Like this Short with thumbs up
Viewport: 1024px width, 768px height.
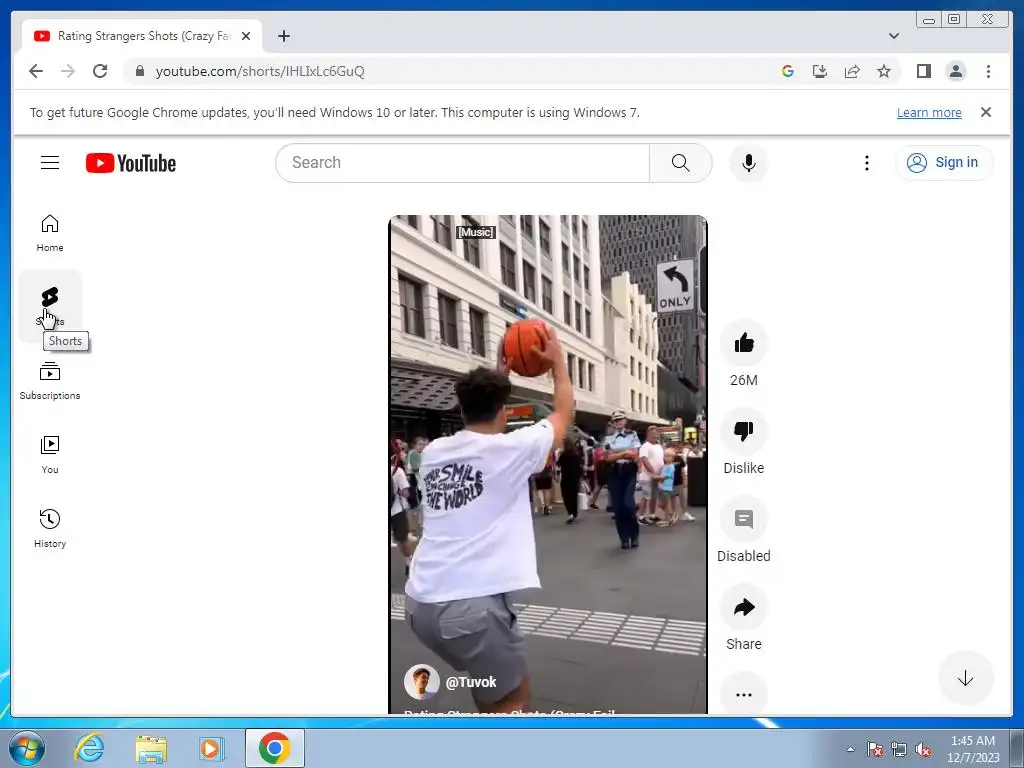(744, 343)
